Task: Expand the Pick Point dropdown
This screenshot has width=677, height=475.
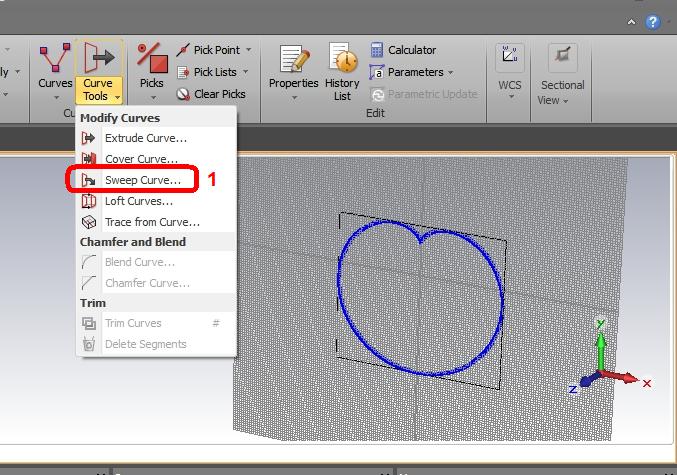Action: click(x=248, y=50)
